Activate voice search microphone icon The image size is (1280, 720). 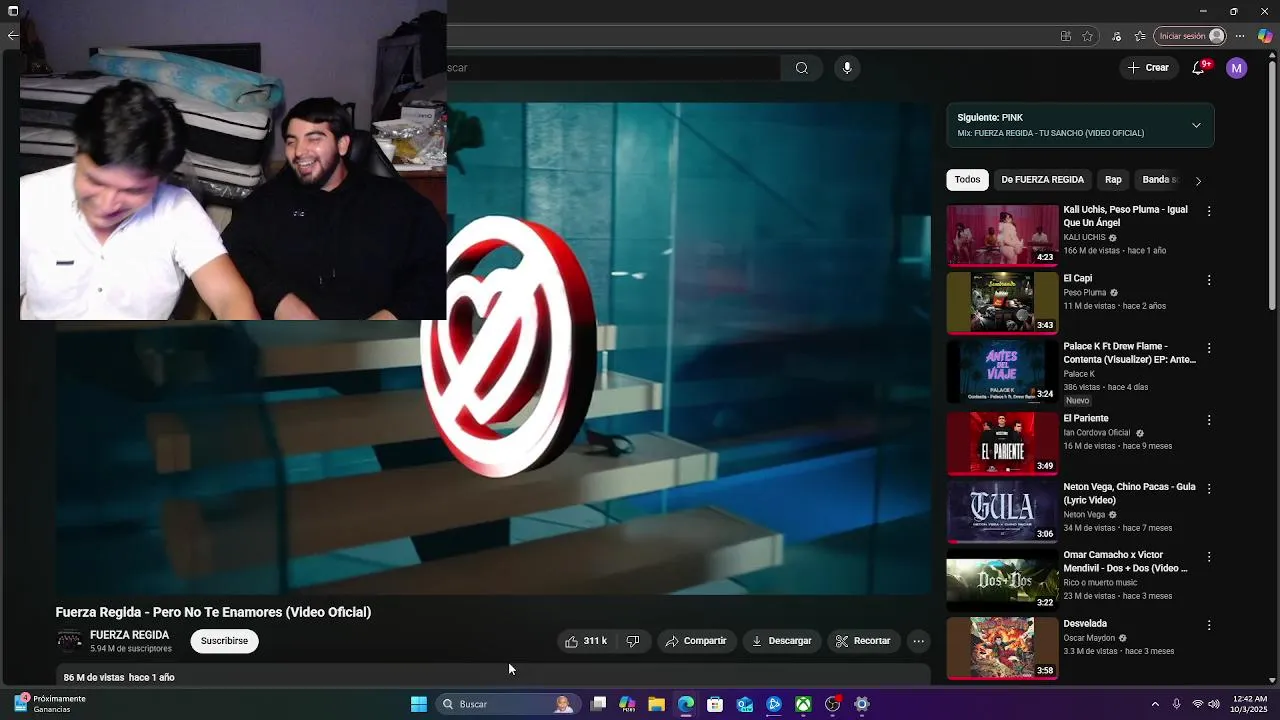[847, 68]
